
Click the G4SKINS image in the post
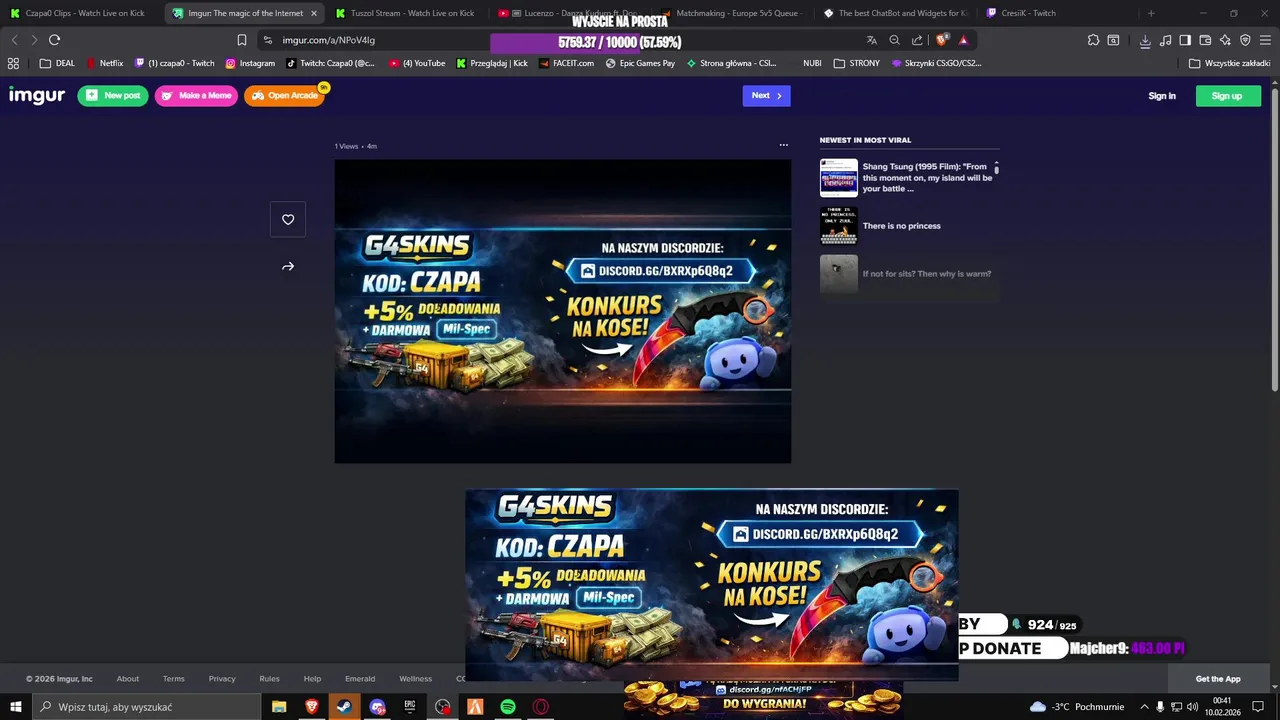[x=562, y=311]
